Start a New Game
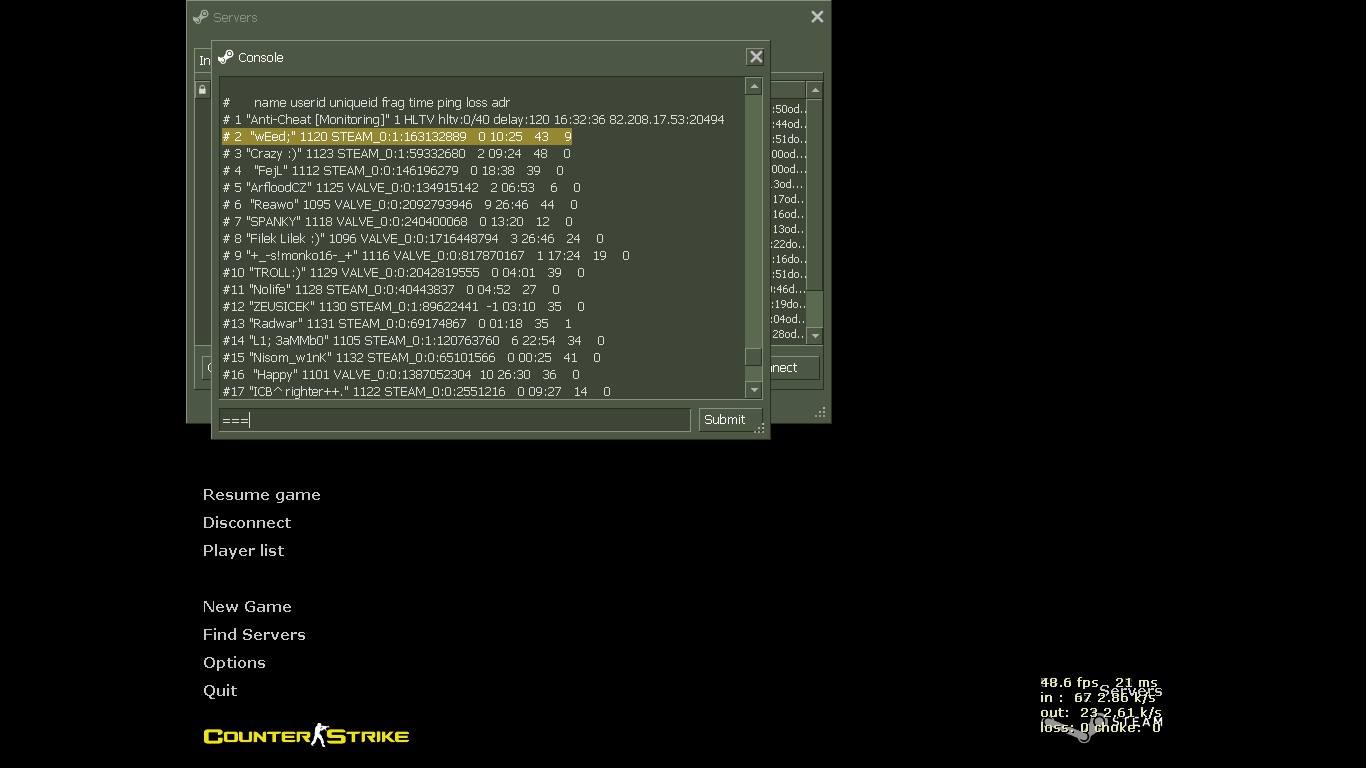 tap(247, 607)
